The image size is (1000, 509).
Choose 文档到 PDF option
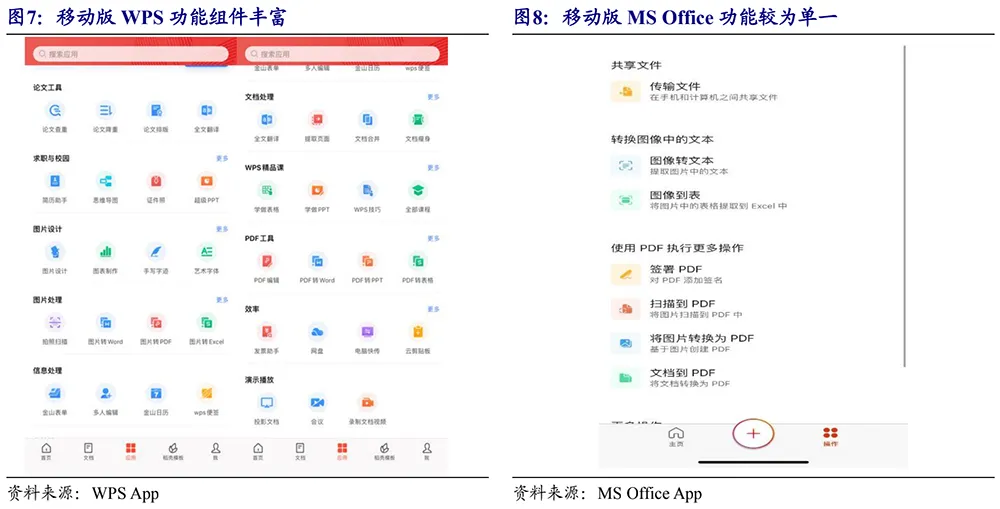pos(671,378)
